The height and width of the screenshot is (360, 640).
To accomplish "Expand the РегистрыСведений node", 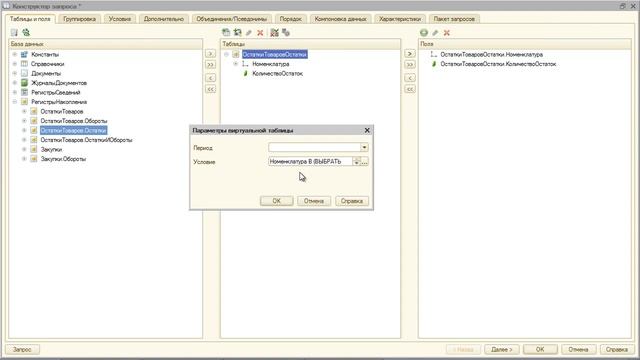I will pyautogui.click(x=15, y=92).
